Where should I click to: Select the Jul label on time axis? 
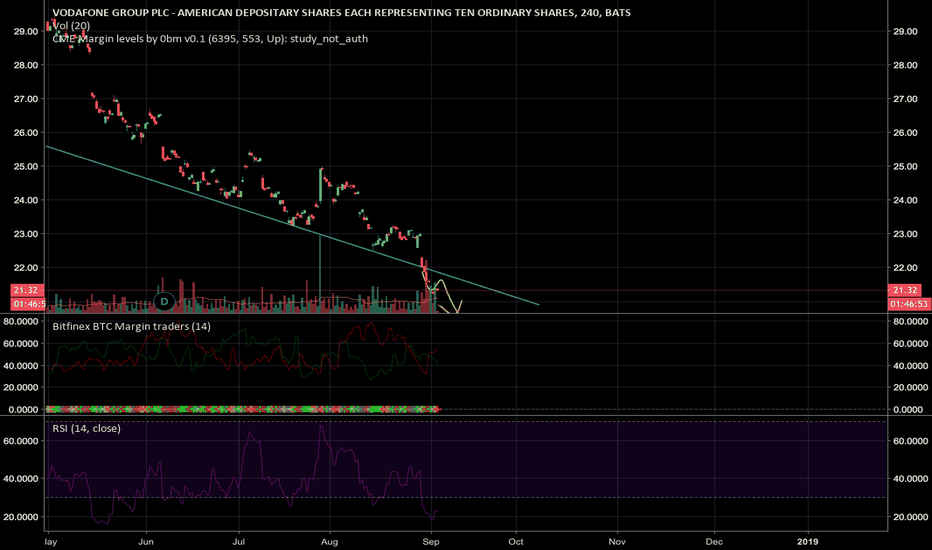tap(239, 542)
